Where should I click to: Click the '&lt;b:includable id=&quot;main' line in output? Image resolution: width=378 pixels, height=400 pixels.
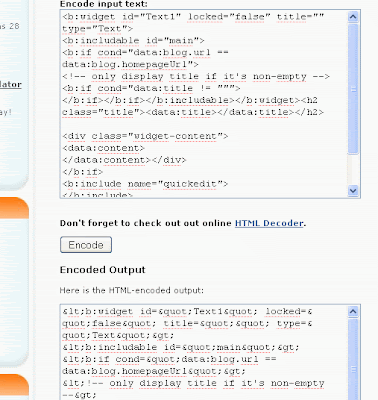point(181,347)
